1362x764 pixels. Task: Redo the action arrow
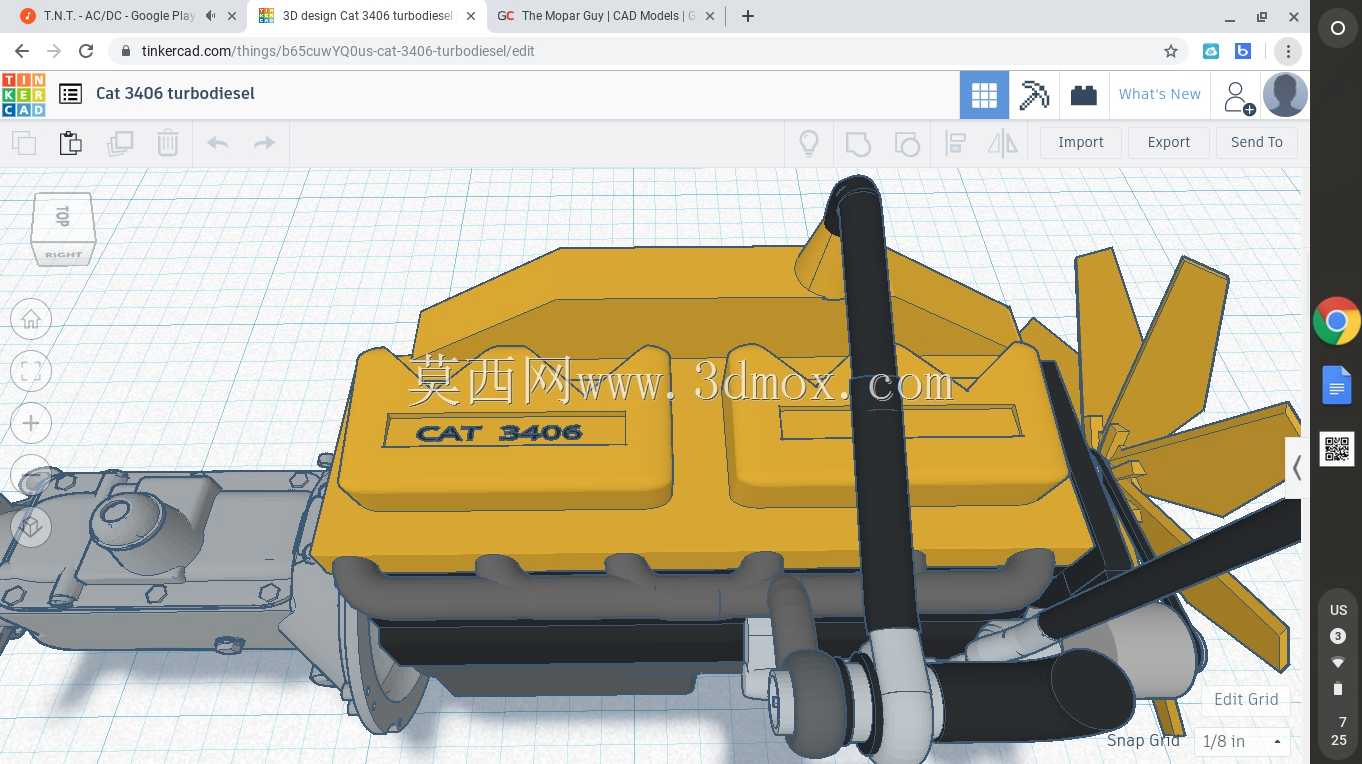pos(264,143)
